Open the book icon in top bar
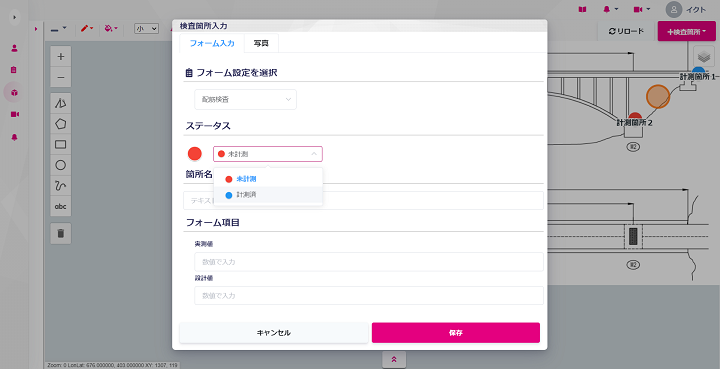 [582, 9]
